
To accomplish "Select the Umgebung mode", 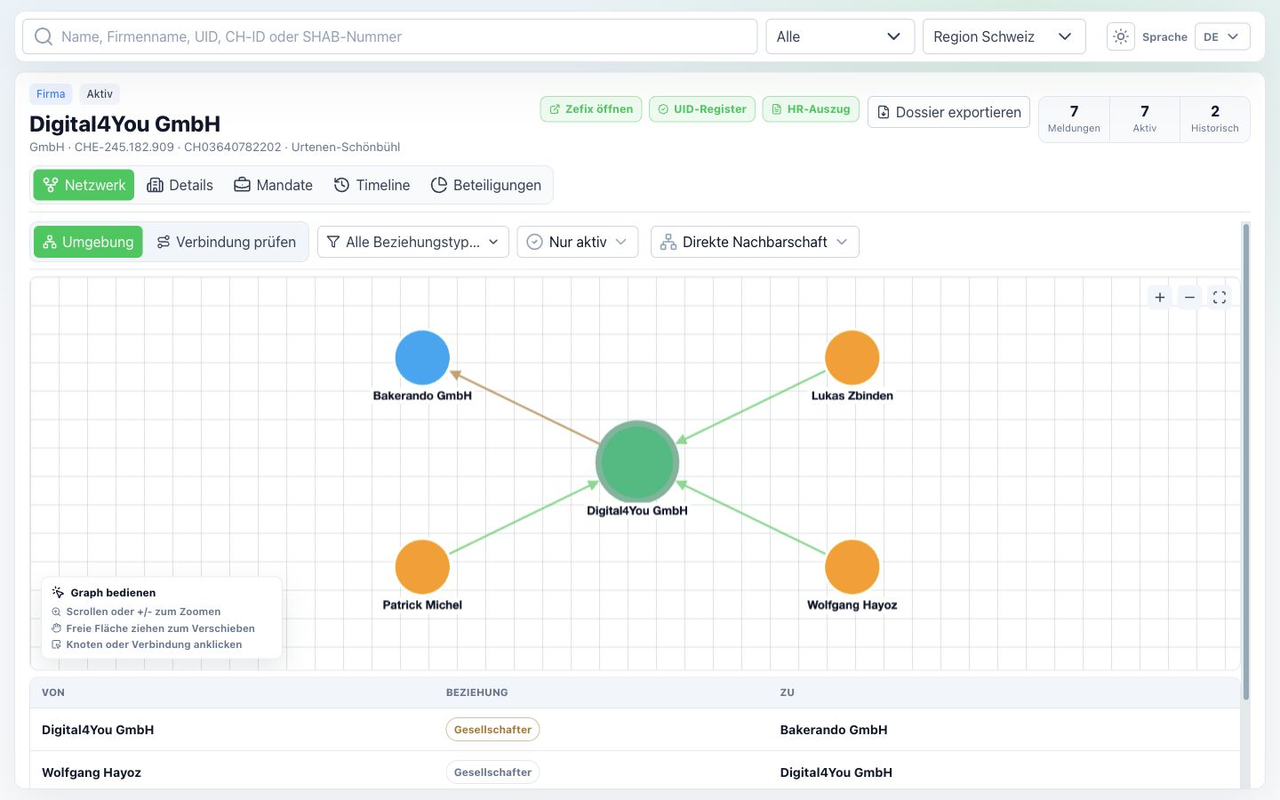I will tap(88, 242).
